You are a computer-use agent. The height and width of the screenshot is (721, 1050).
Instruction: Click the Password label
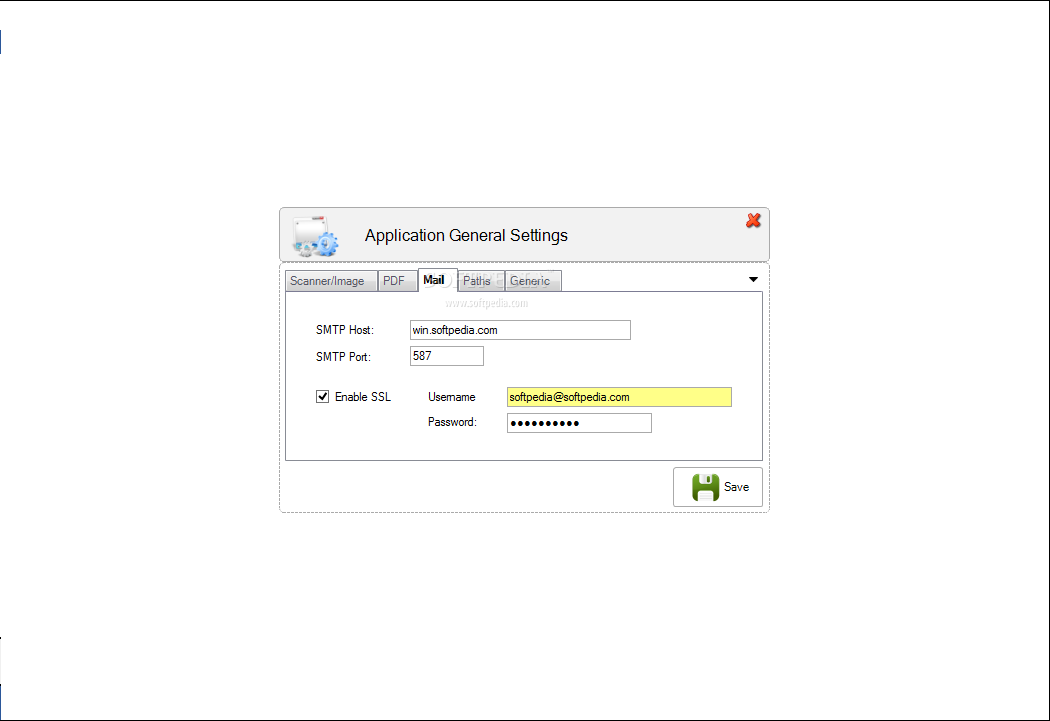(x=453, y=422)
